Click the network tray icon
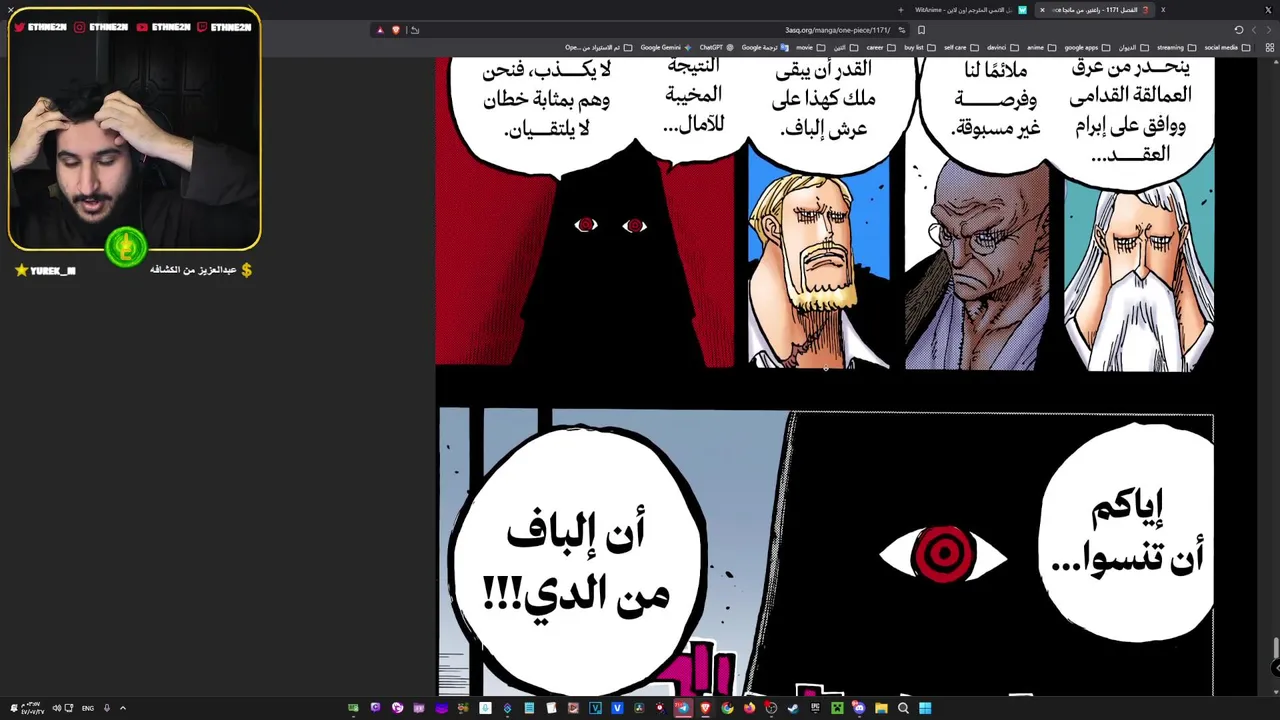Screen dimensions: 1280x720 [70, 708]
